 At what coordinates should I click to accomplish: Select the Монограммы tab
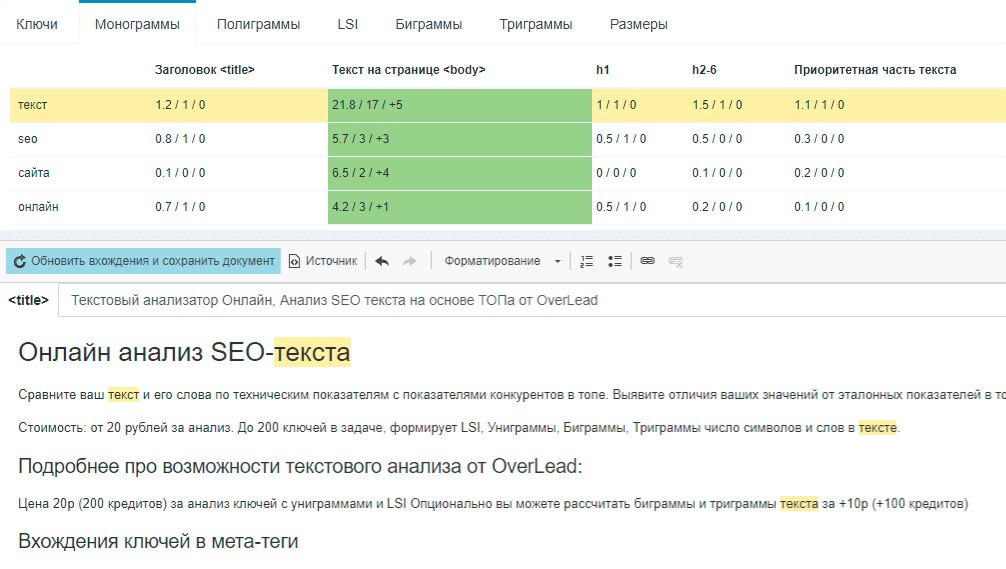click(137, 24)
